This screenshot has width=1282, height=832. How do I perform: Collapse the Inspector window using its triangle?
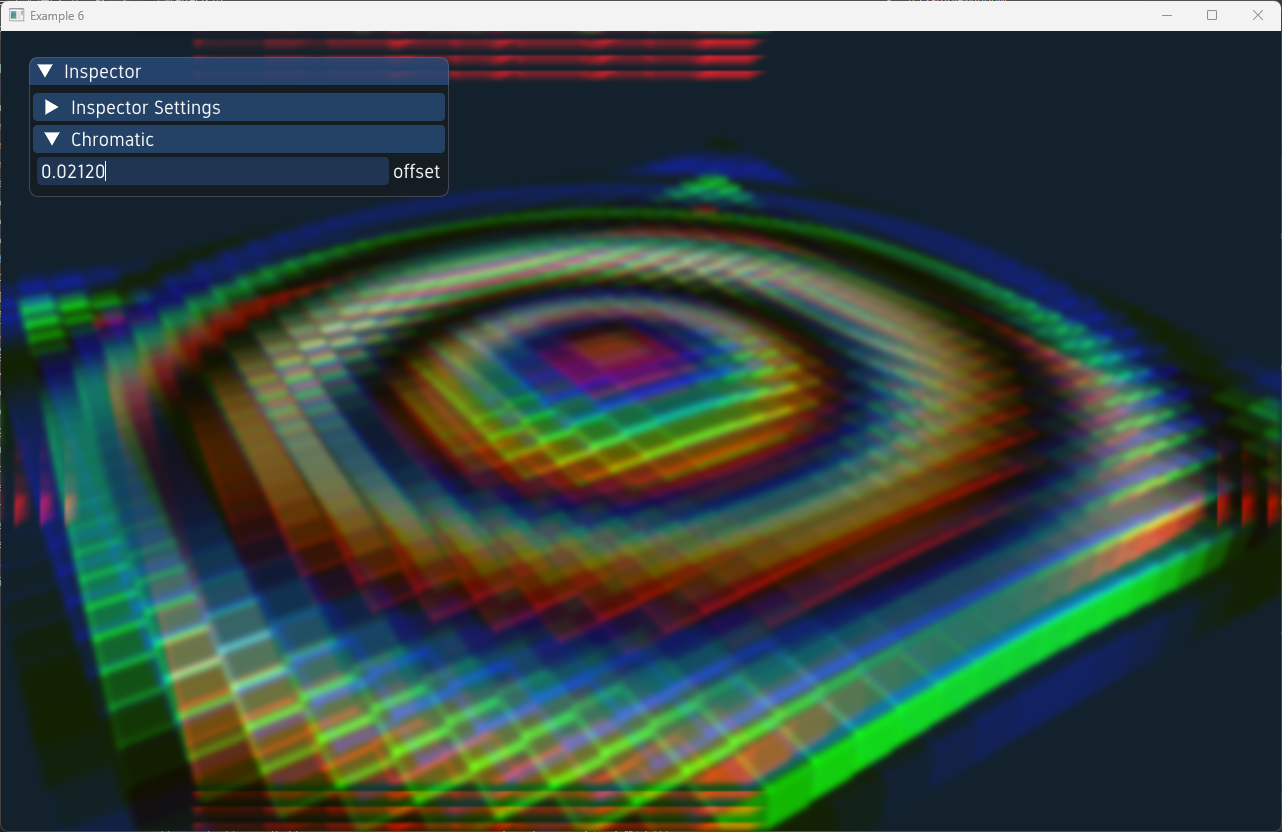click(x=45, y=71)
